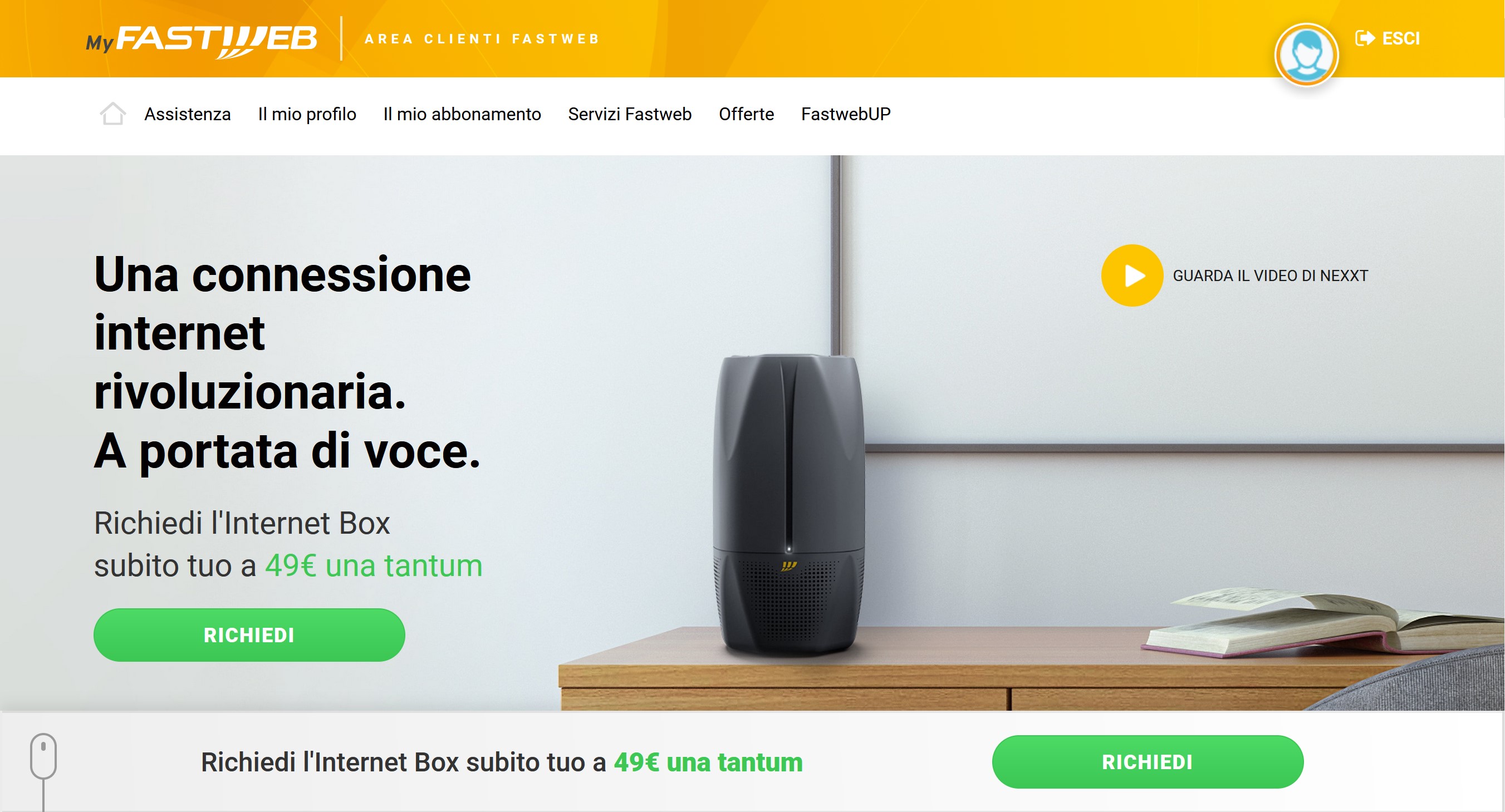
Task: Click the bottom bar Internet Box offer text
Action: (x=502, y=762)
